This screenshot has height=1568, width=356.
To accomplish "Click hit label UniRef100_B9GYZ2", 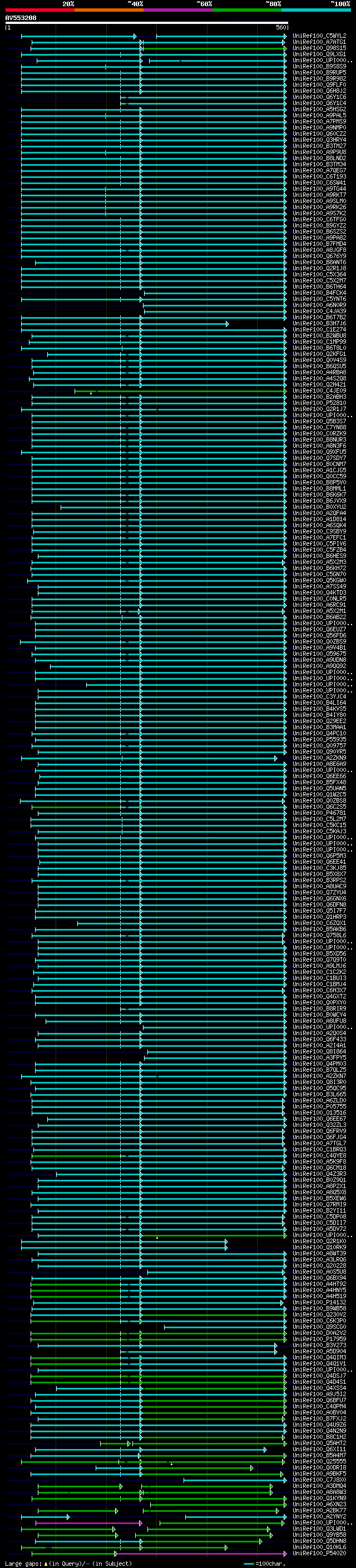I will click(x=319, y=225).
